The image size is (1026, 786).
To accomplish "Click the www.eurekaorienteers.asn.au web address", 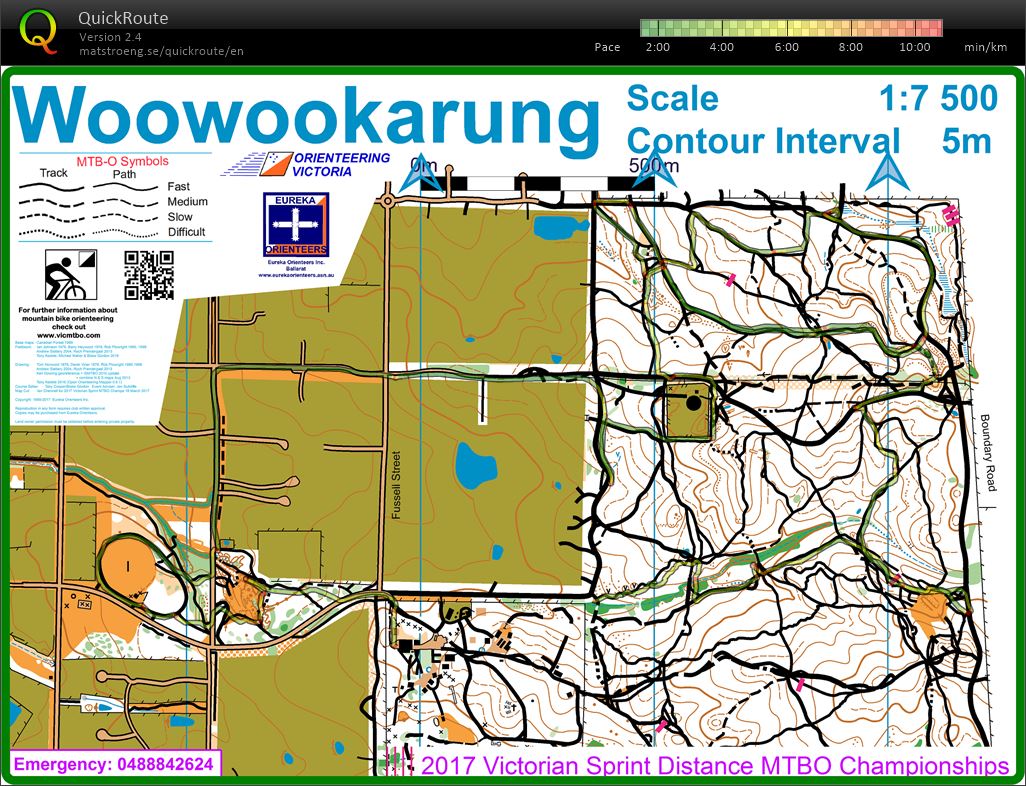I will point(294,275).
